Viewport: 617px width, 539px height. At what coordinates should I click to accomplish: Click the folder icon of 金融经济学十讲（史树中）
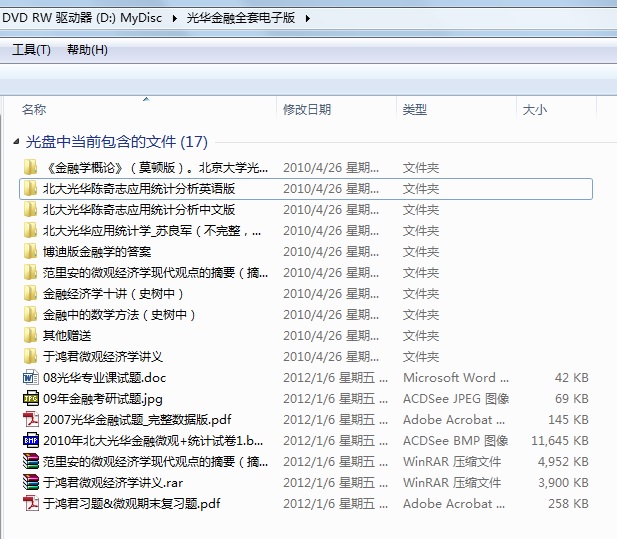(30, 294)
